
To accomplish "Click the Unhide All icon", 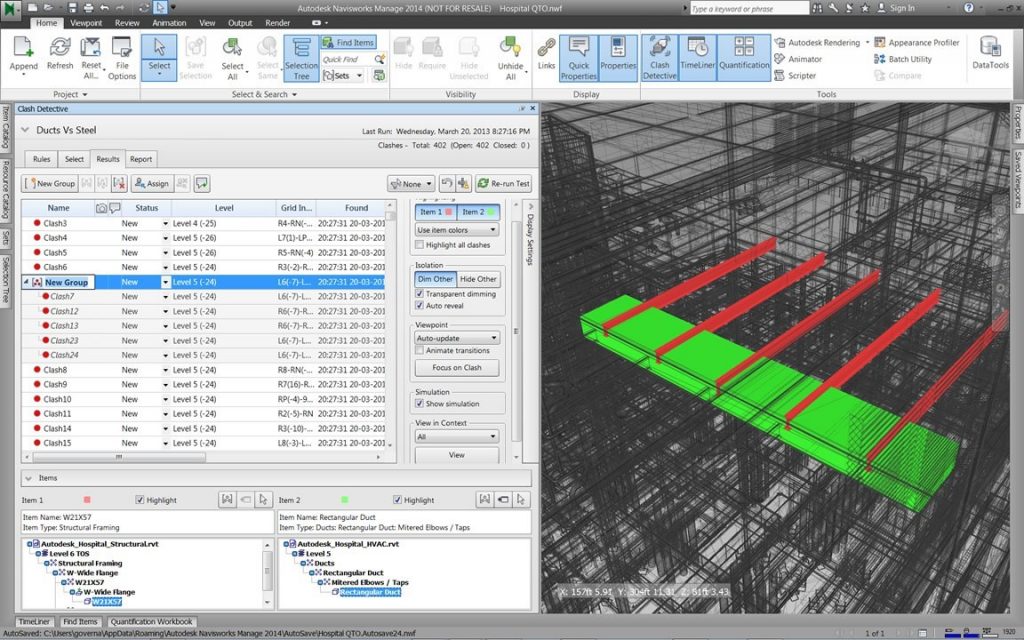I will 510,58.
